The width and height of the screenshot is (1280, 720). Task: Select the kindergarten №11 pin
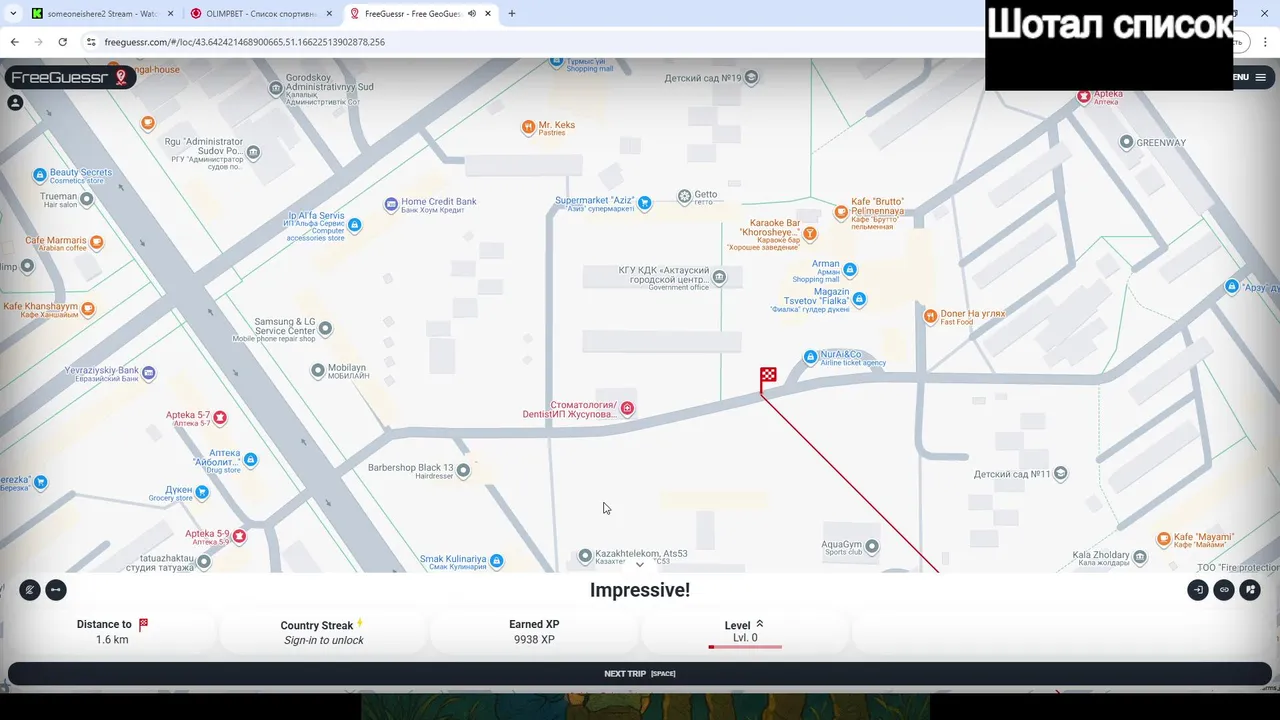pos(1061,474)
